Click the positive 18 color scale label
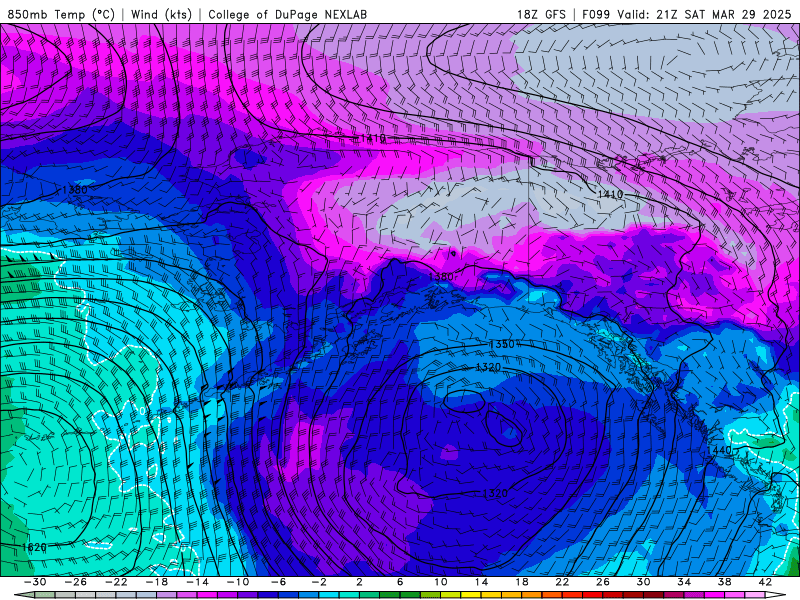Image resolution: width=800 pixels, height=600 pixels. pos(522,582)
